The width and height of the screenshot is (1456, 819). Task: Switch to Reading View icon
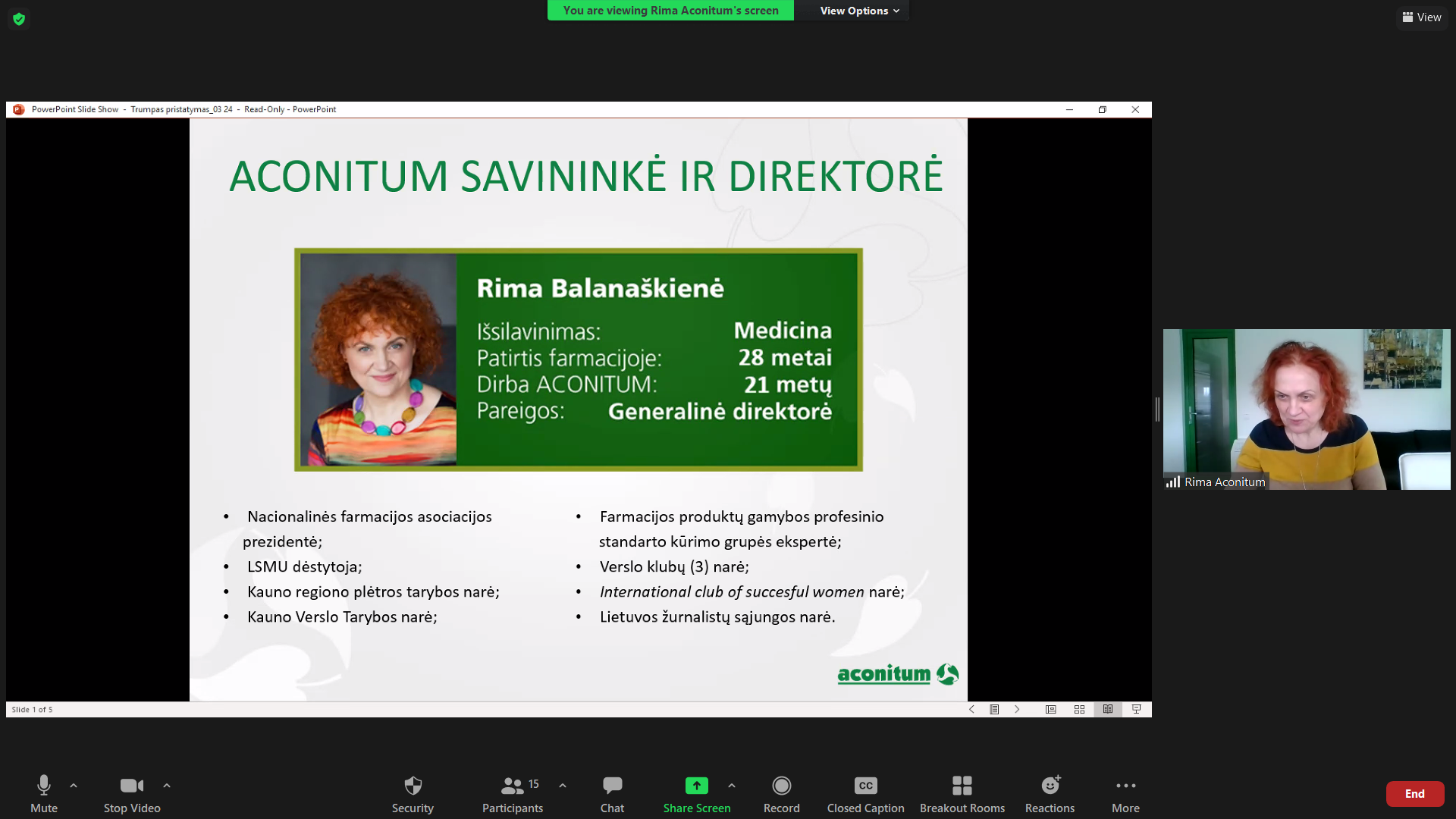pyautogui.click(x=1108, y=709)
